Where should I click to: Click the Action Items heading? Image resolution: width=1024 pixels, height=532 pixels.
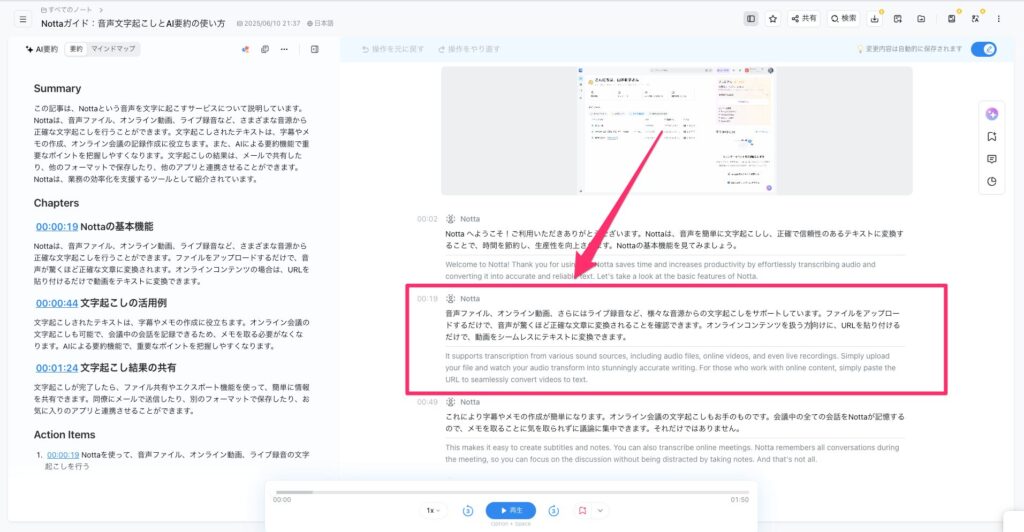(65, 435)
